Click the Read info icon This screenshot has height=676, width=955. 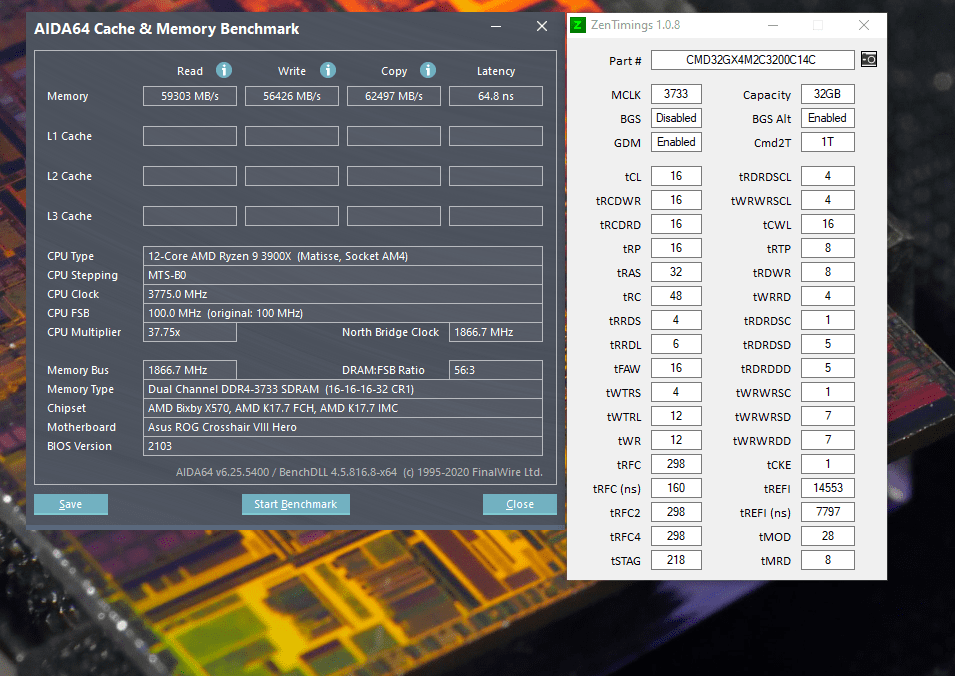224,70
